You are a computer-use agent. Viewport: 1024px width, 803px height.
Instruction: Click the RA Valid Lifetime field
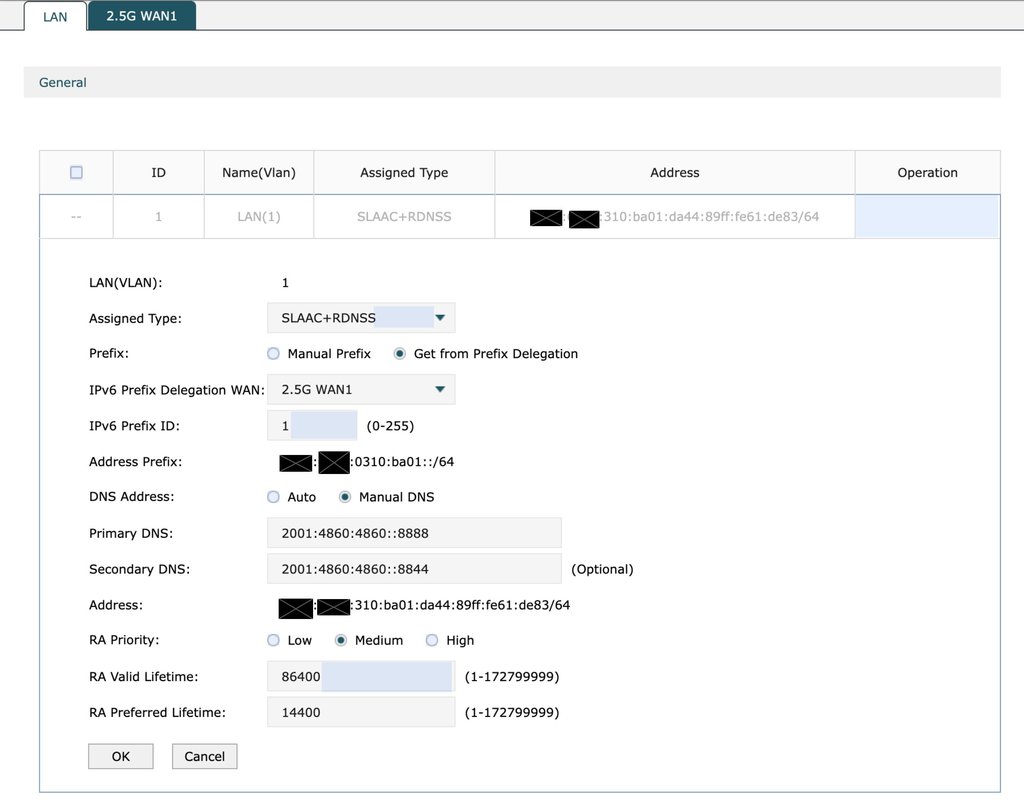pyautogui.click(x=360, y=677)
